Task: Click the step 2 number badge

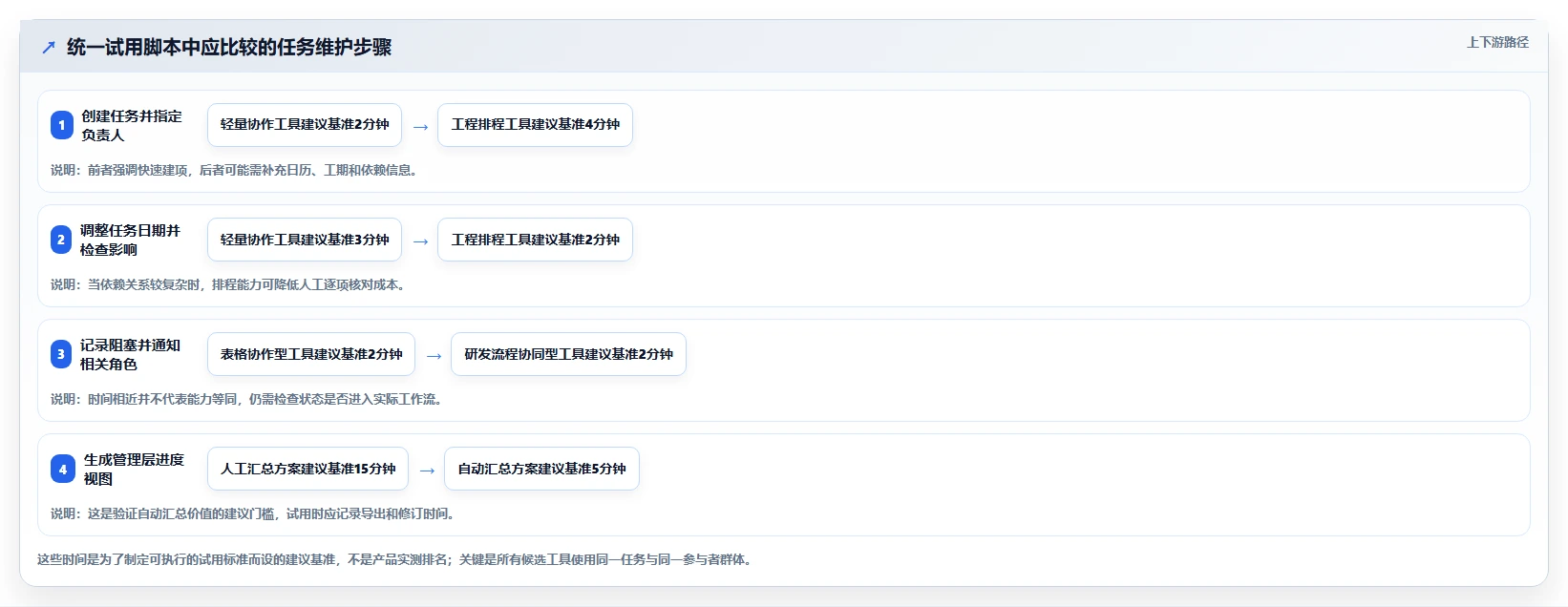Action: (x=61, y=240)
